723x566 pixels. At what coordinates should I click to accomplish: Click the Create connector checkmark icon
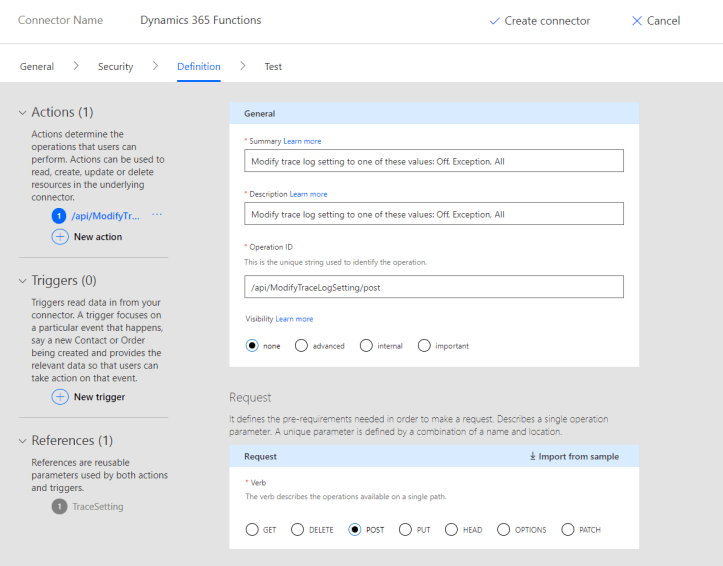[x=494, y=21]
